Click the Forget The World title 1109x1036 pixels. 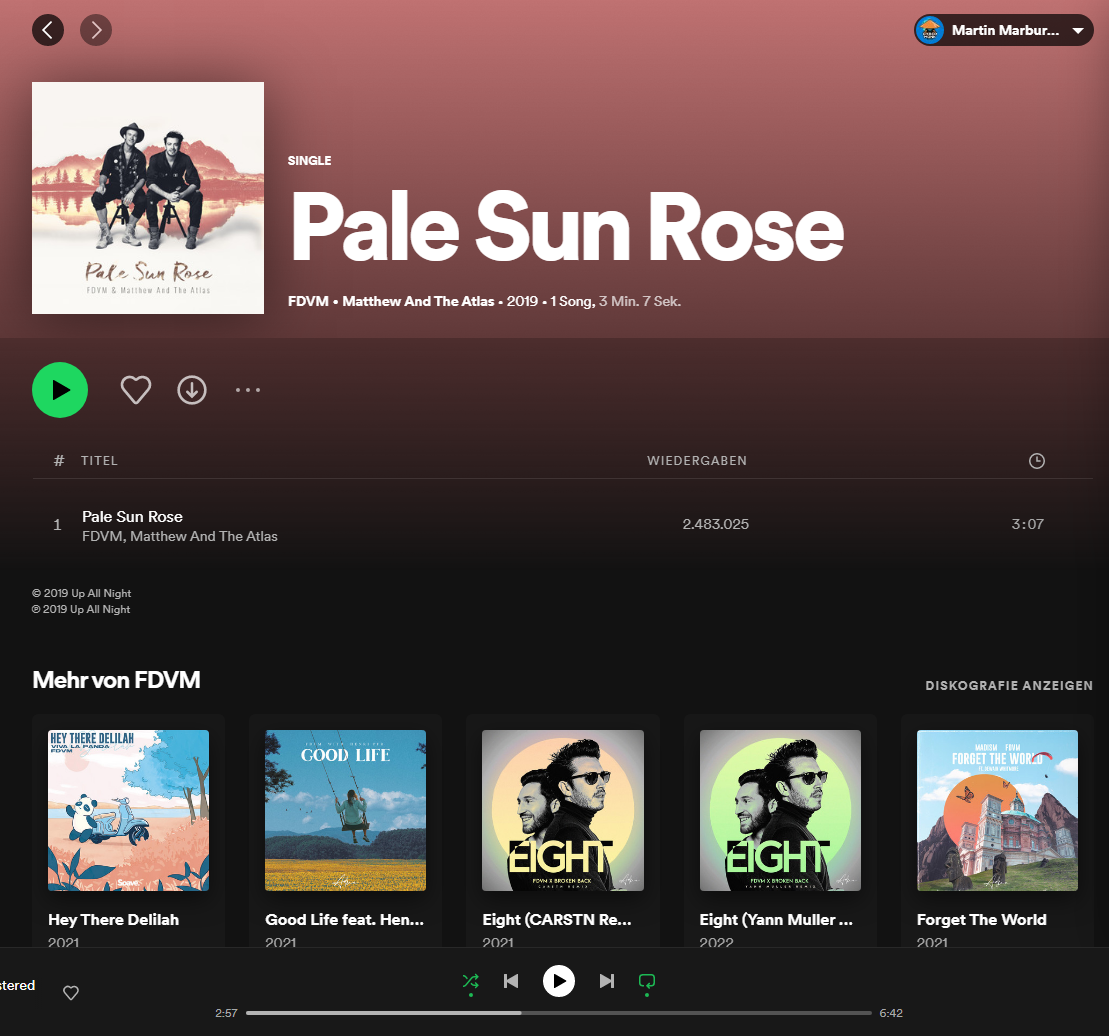[982, 920]
